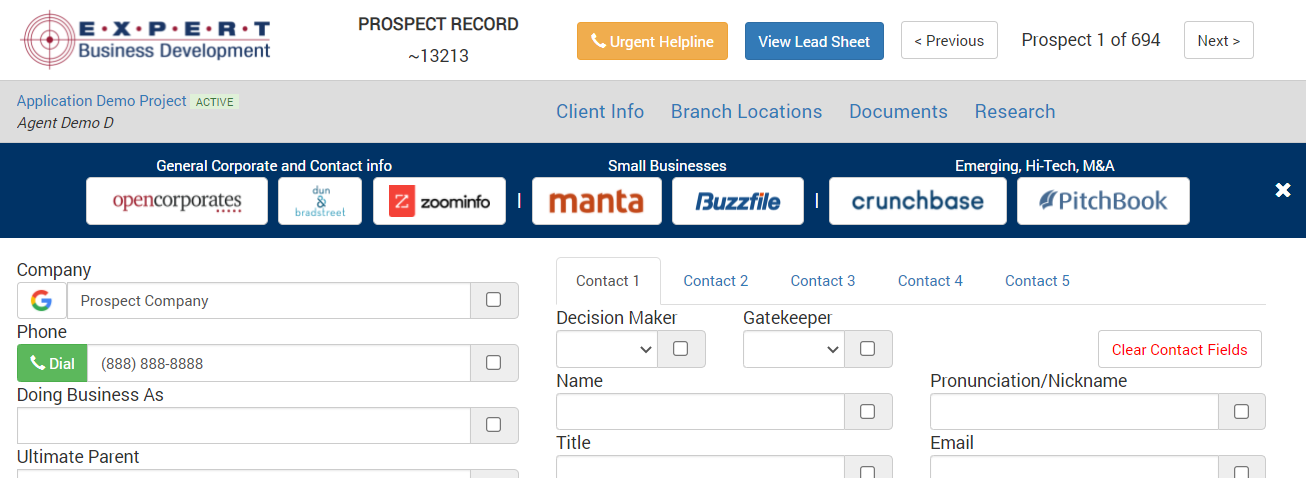
Task: Switch to the Contact 1 tab
Action: pyautogui.click(x=608, y=281)
